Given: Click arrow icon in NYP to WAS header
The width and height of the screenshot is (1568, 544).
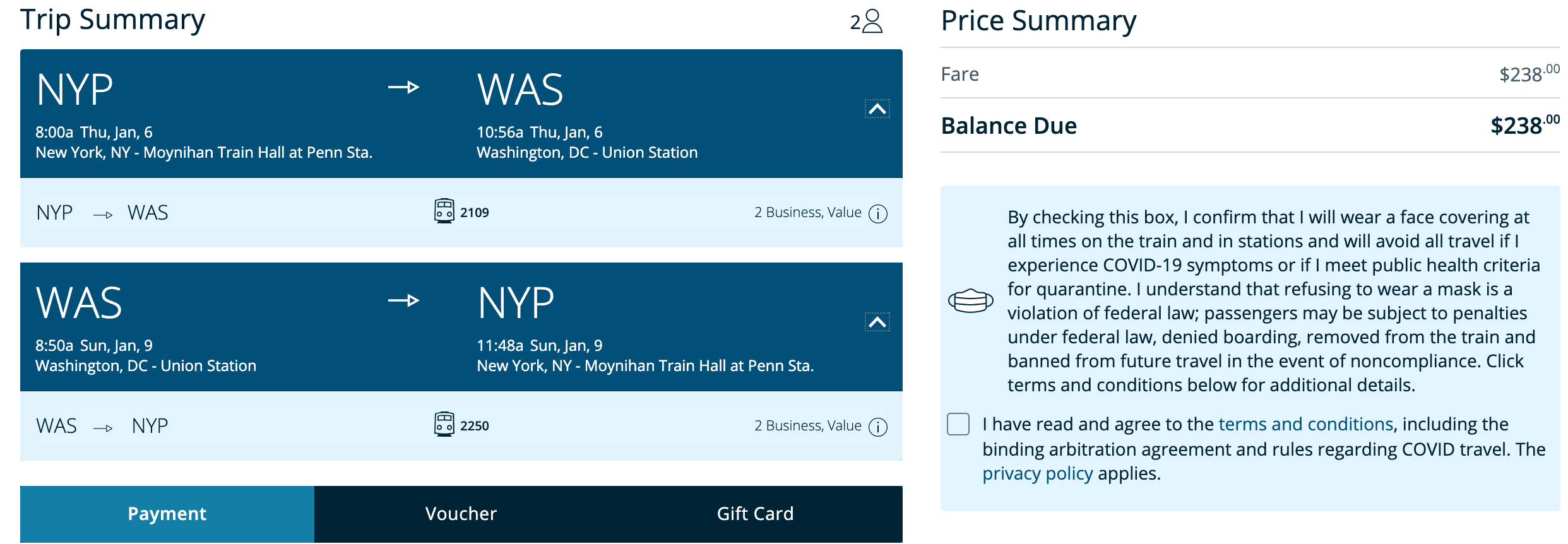Looking at the screenshot, I should (x=404, y=87).
